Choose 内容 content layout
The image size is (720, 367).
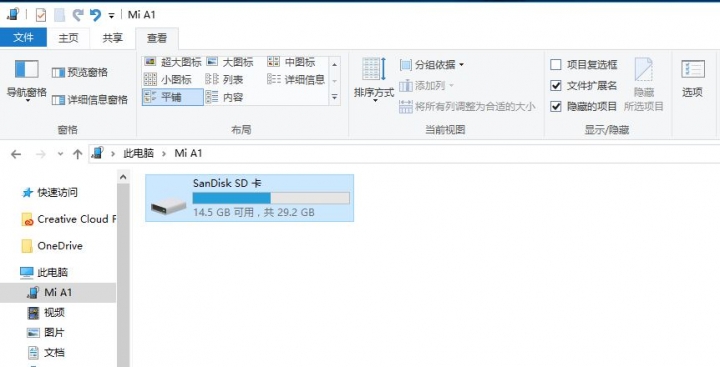tap(225, 97)
